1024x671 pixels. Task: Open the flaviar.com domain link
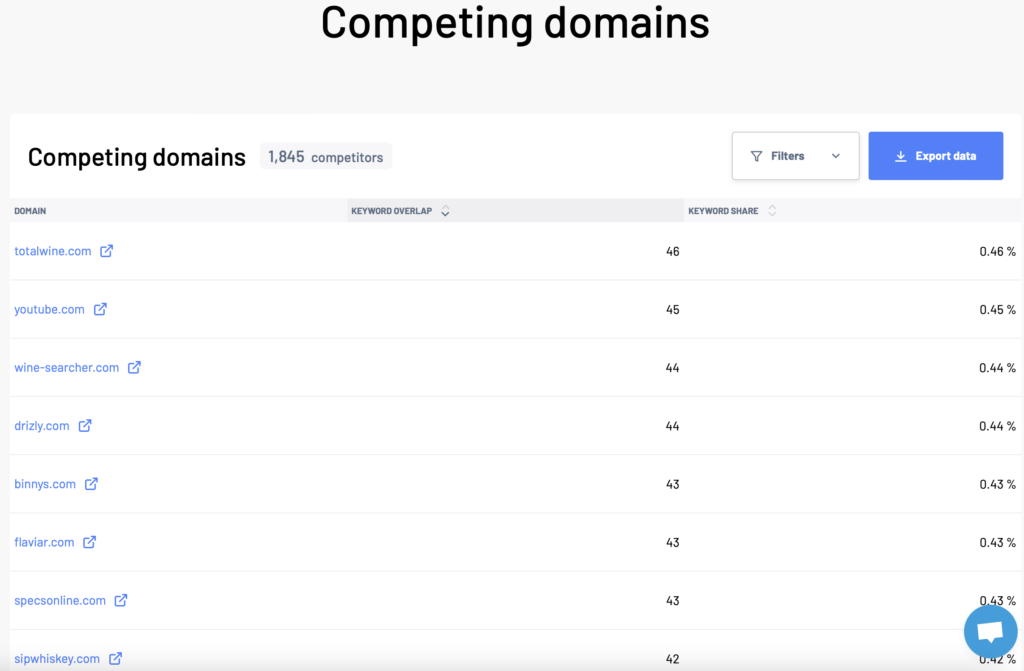pos(44,542)
